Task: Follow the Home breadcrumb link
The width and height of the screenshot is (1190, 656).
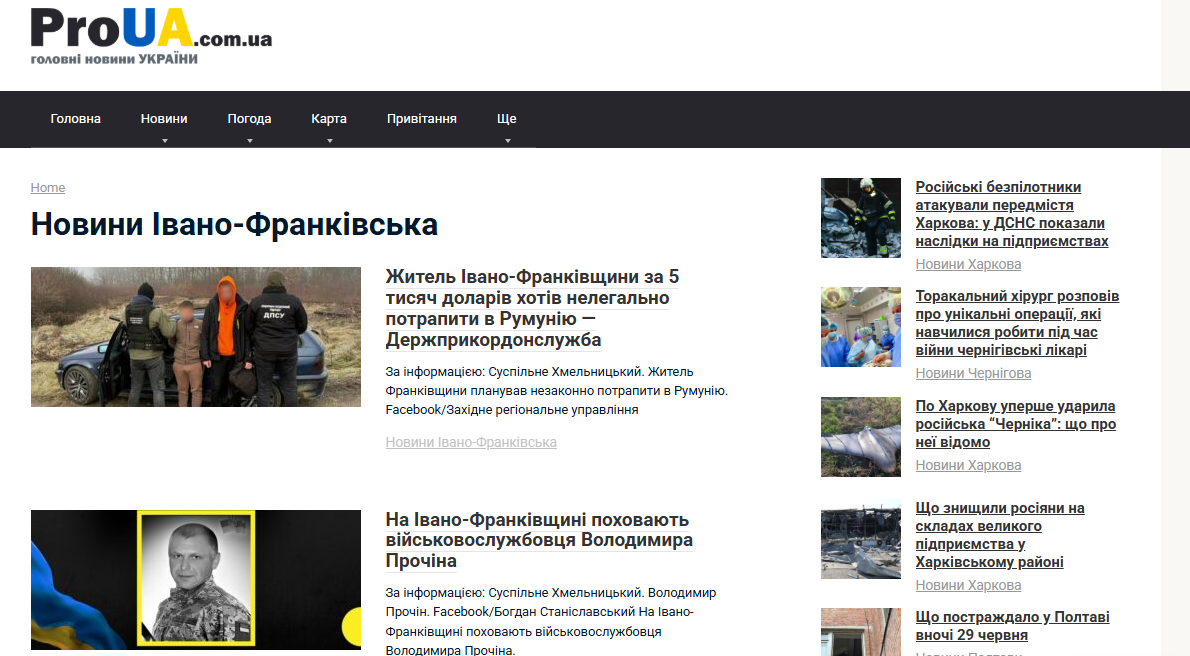Action: click(x=48, y=188)
